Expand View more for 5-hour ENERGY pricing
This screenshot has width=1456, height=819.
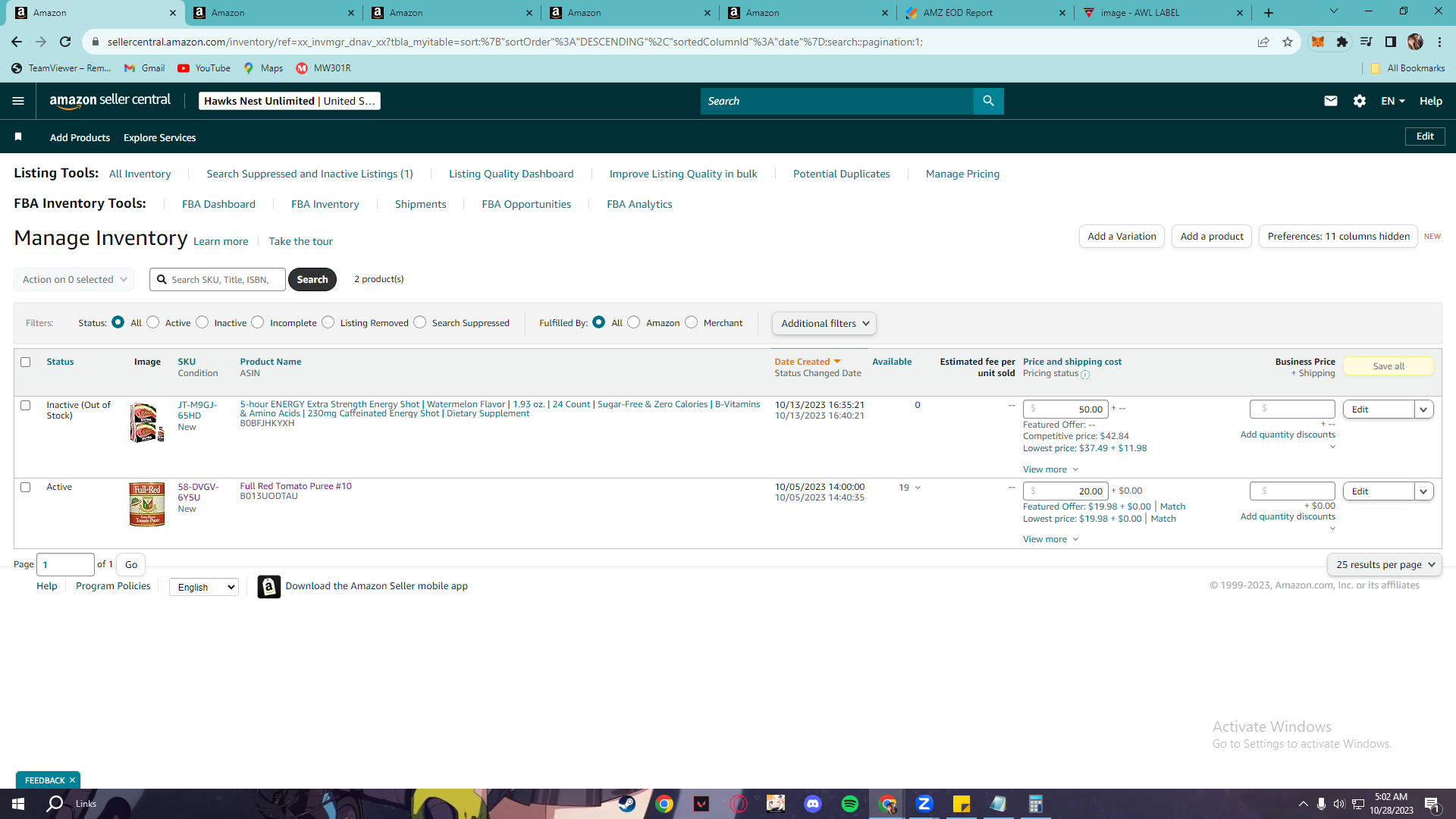click(1050, 469)
